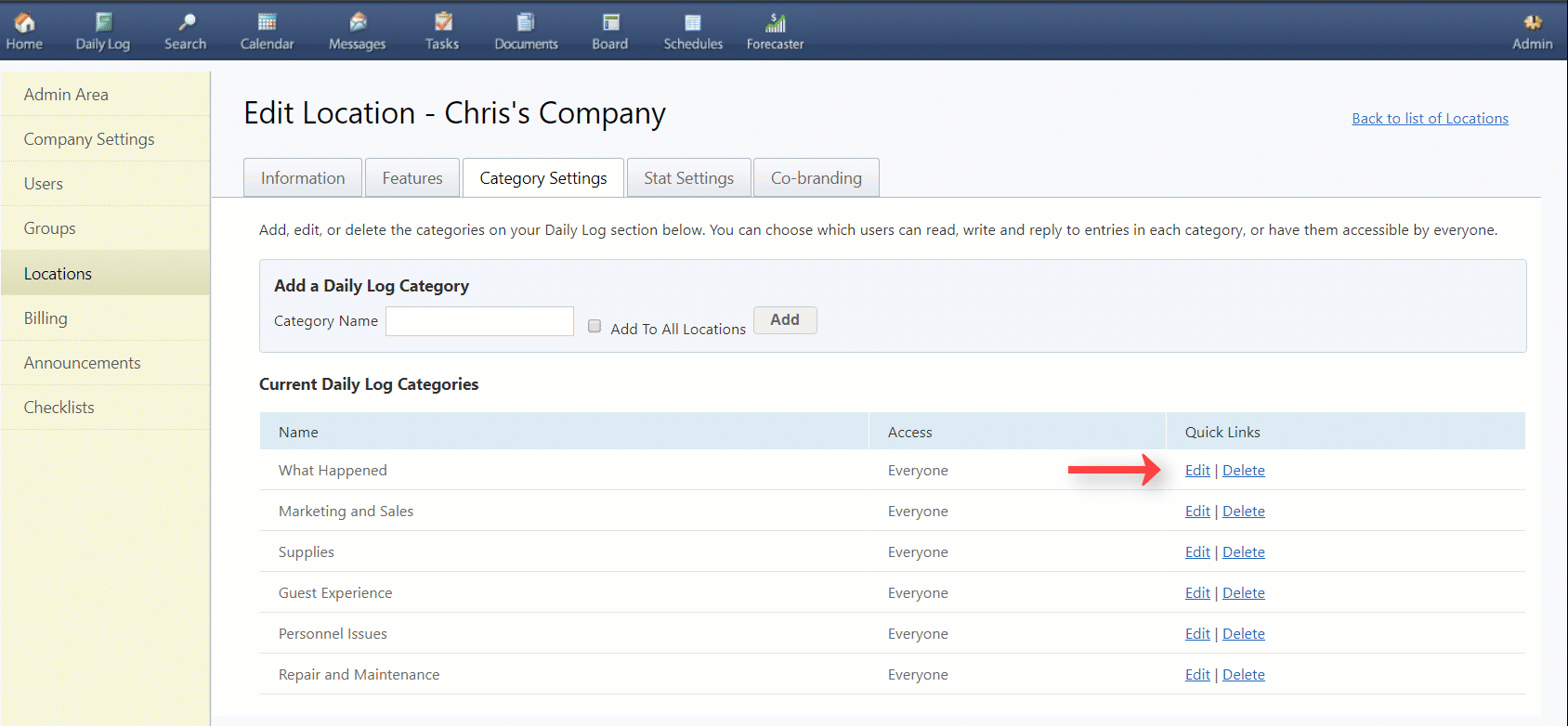This screenshot has width=1568, height=726.
Task: Click the Category Name text field
Action: coord(479,321)
